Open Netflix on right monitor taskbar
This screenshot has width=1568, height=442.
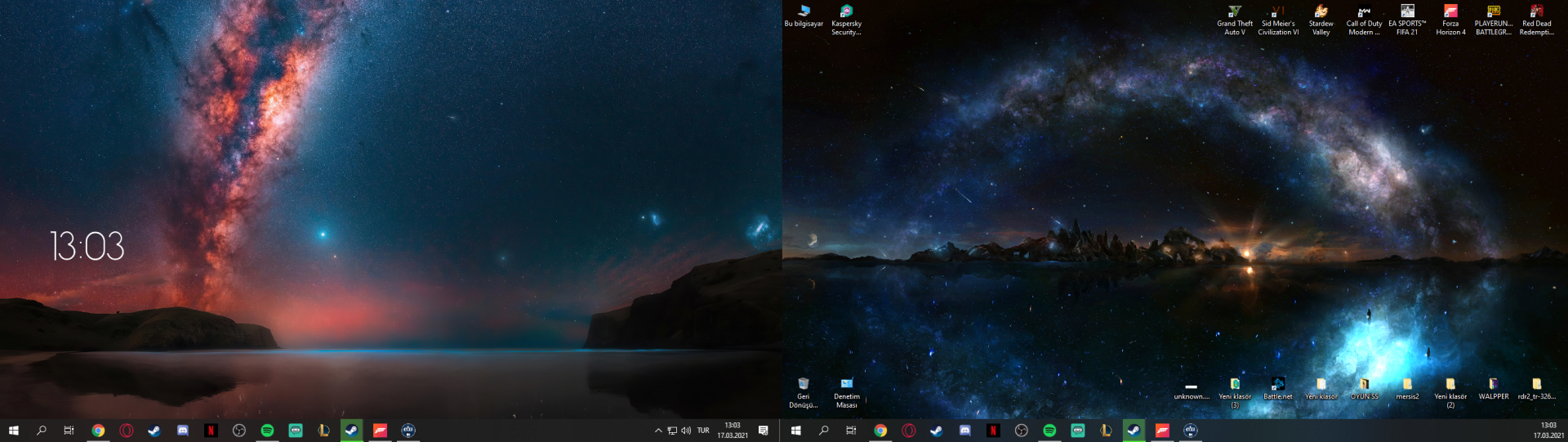(993, 431)
